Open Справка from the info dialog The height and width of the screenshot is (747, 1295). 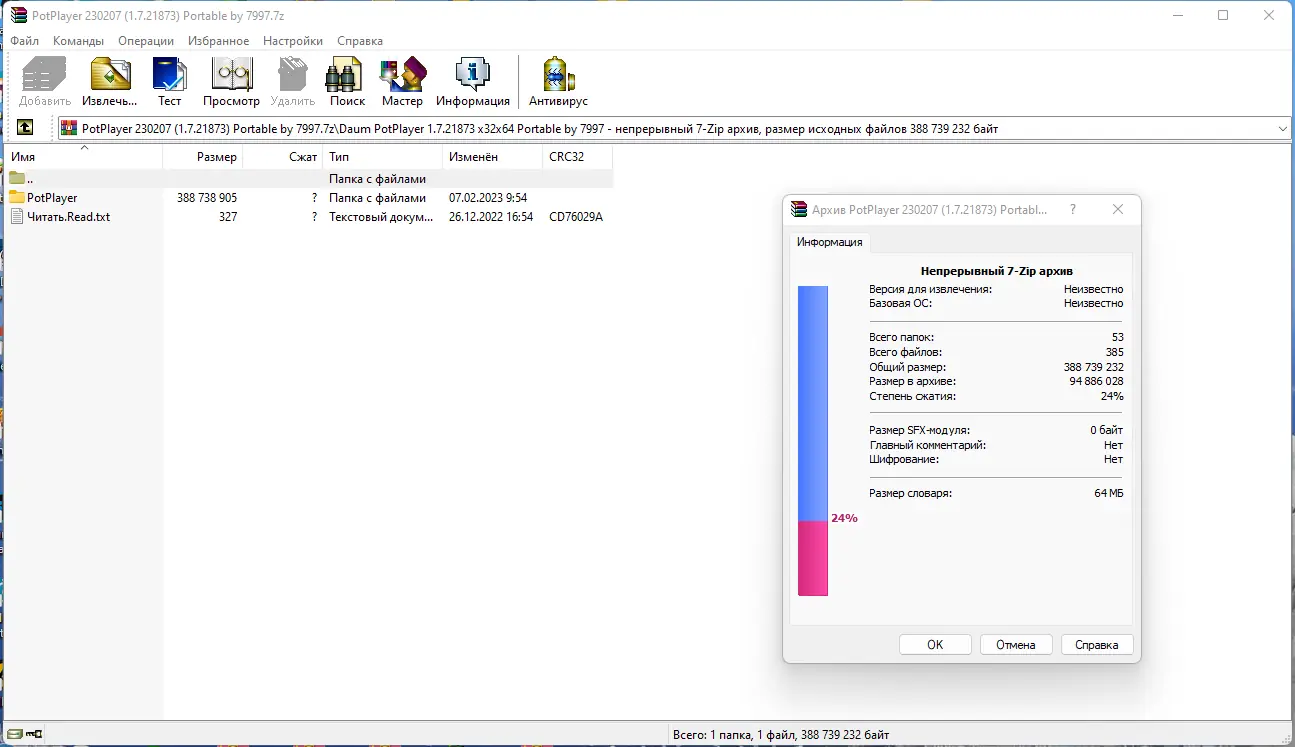tap(1097, 644)
